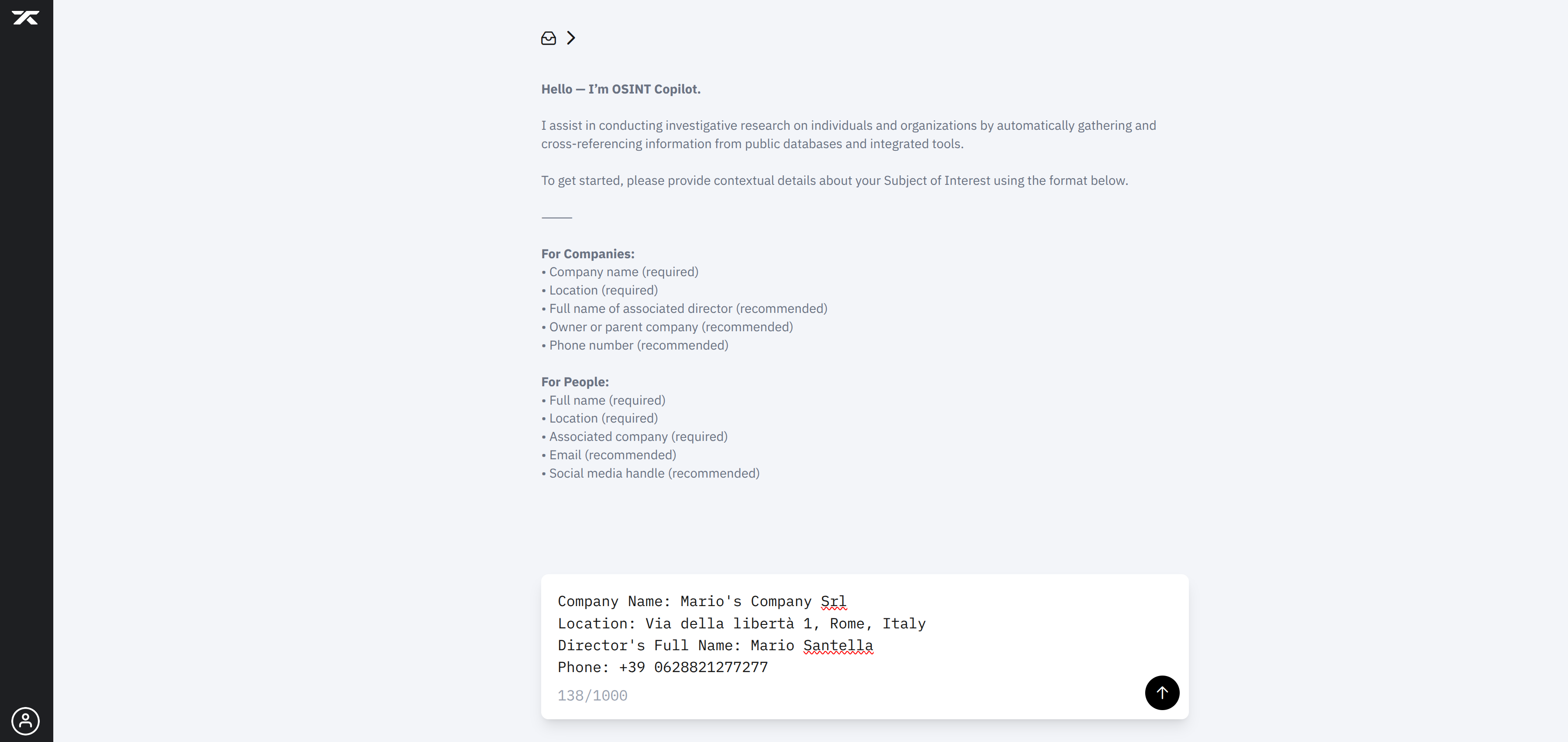Click the "Associated company (required)" bullet

click(638, 437)
